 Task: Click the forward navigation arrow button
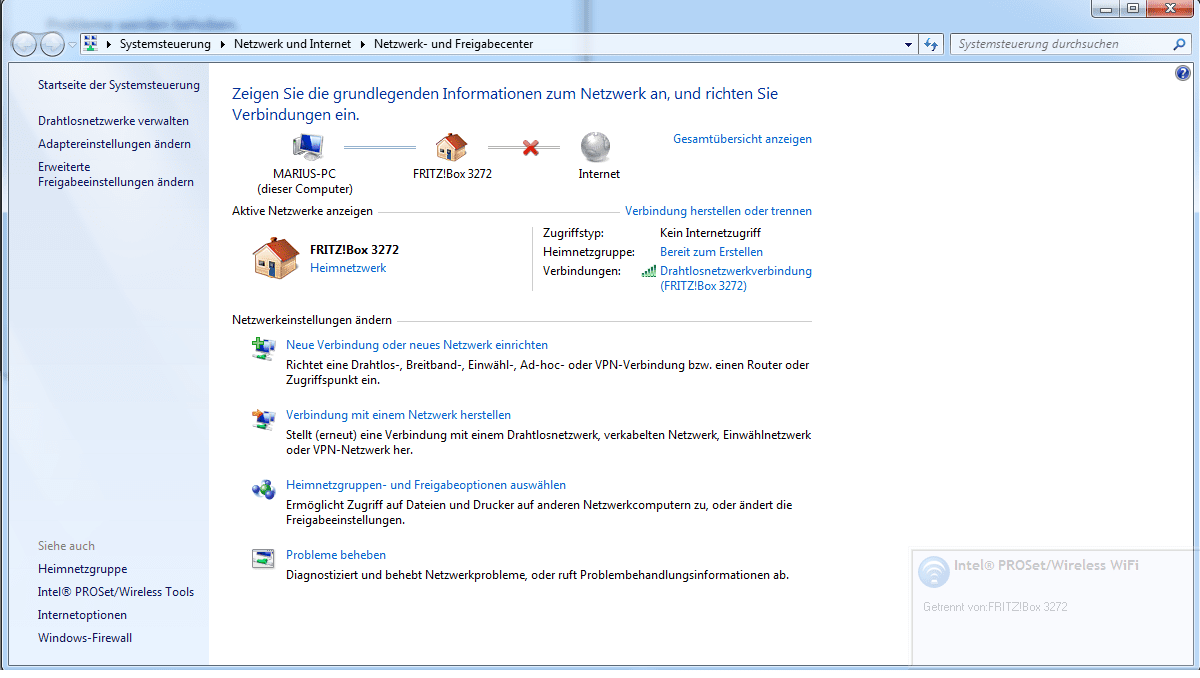pyautogui.click(x=52, y=44)
